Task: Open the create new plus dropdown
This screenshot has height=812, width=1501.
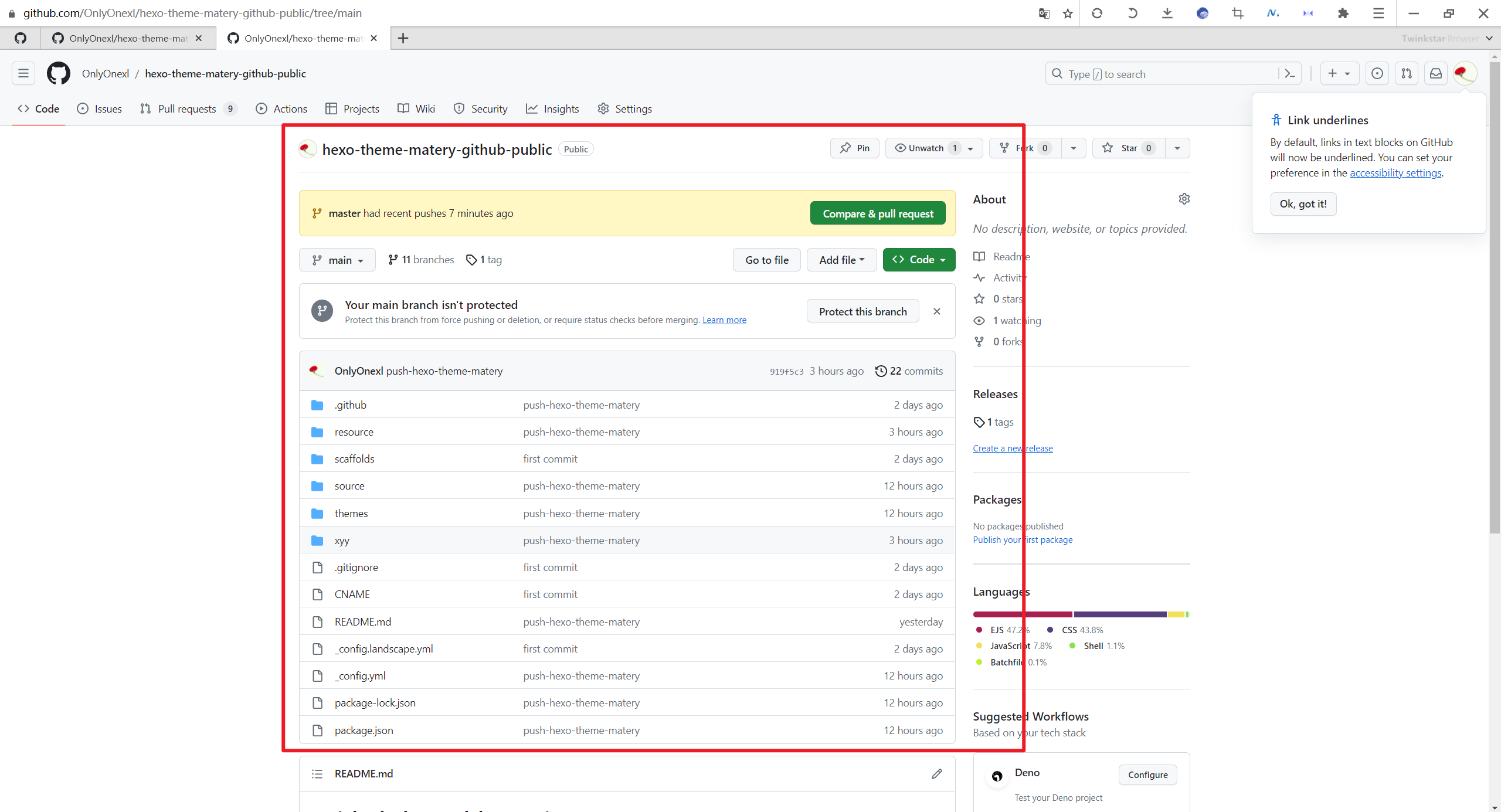Action: 1339,73
